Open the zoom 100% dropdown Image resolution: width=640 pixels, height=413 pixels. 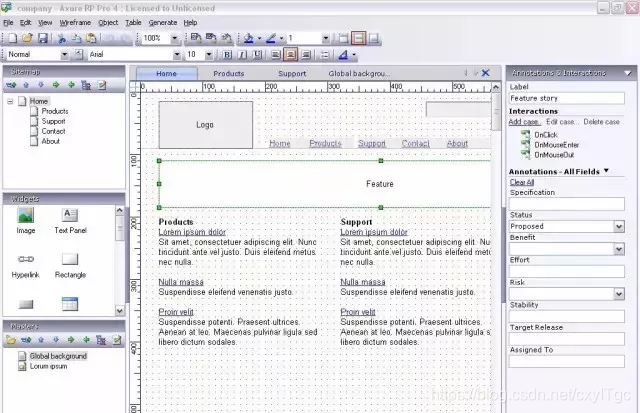[175, 38]
